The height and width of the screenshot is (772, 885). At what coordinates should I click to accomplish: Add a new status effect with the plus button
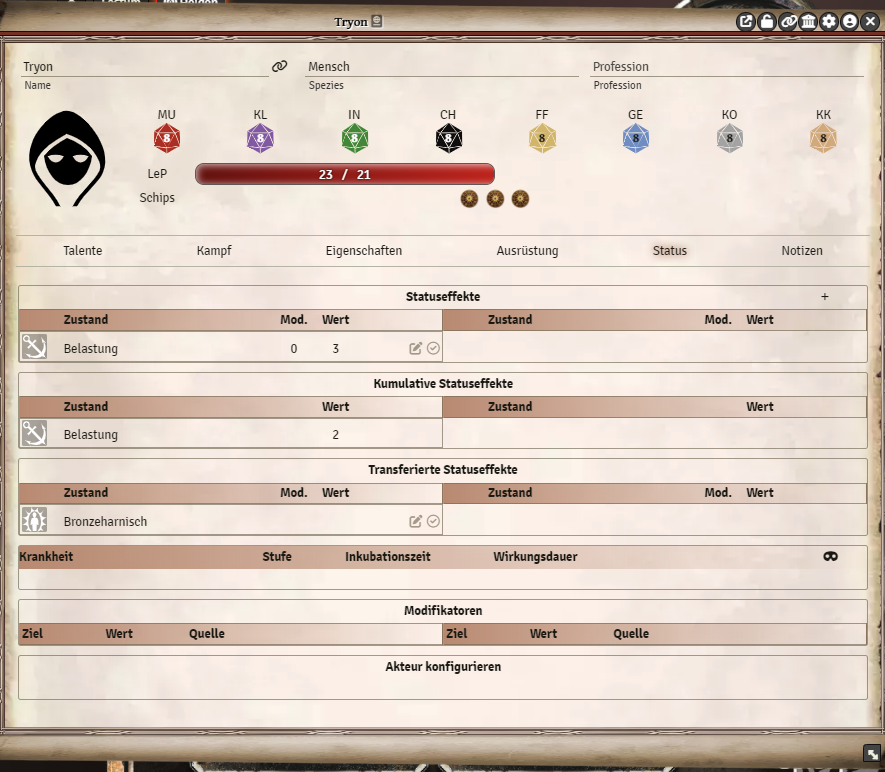click(x=825, y=296)
